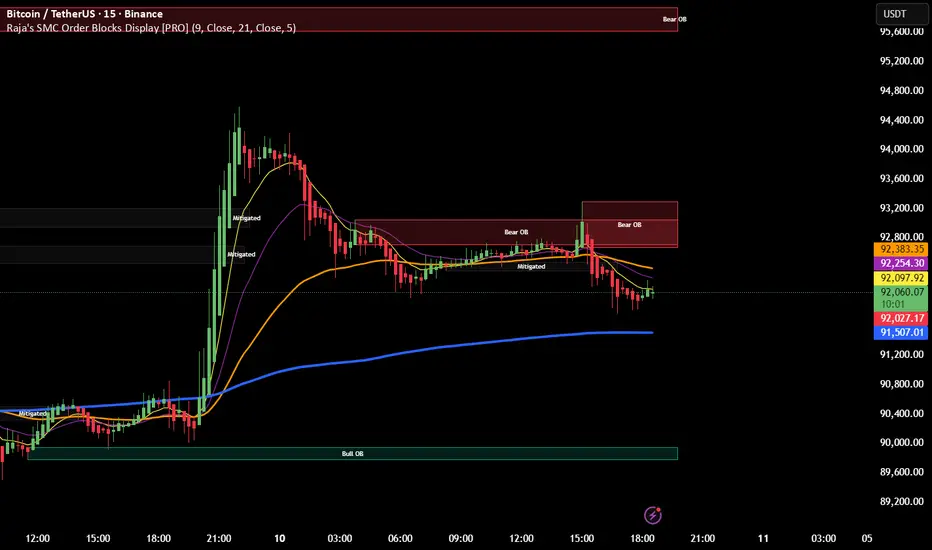This screenshot has height=550, width=932.
Task: Click the green 92,060.07 current price label
Action: coord(901,292)
